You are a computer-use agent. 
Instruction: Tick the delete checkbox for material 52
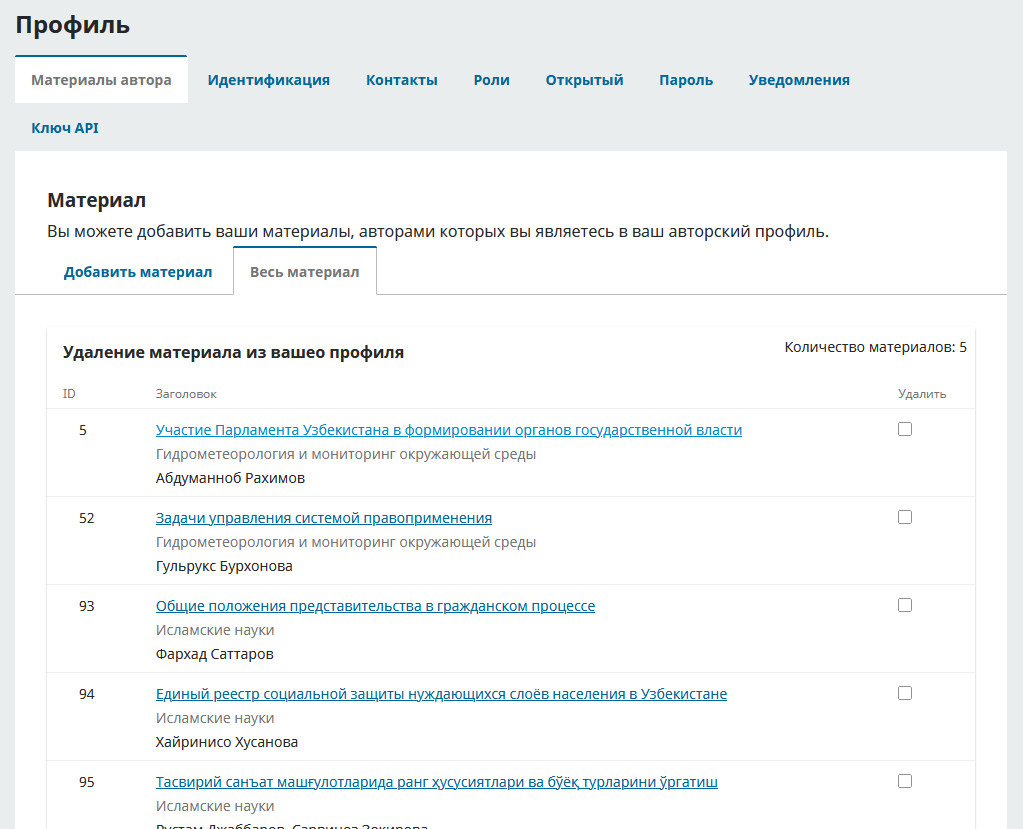pyautogui.click(x=905, y=517)
